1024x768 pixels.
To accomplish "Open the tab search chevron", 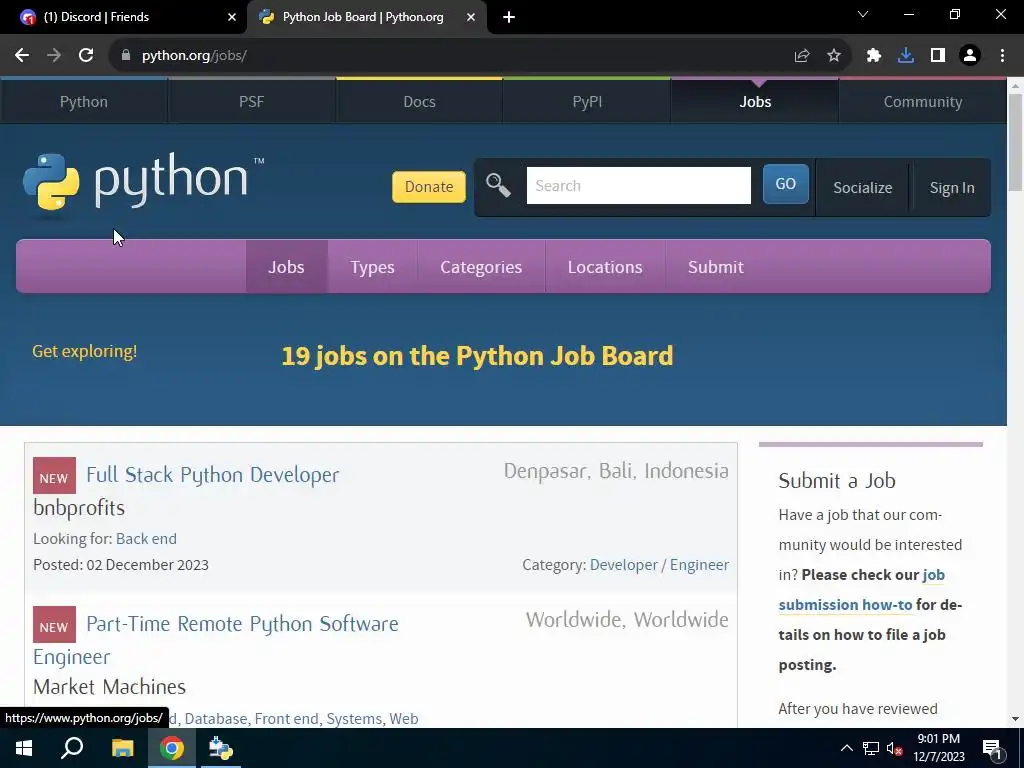I will coord(863,14).
